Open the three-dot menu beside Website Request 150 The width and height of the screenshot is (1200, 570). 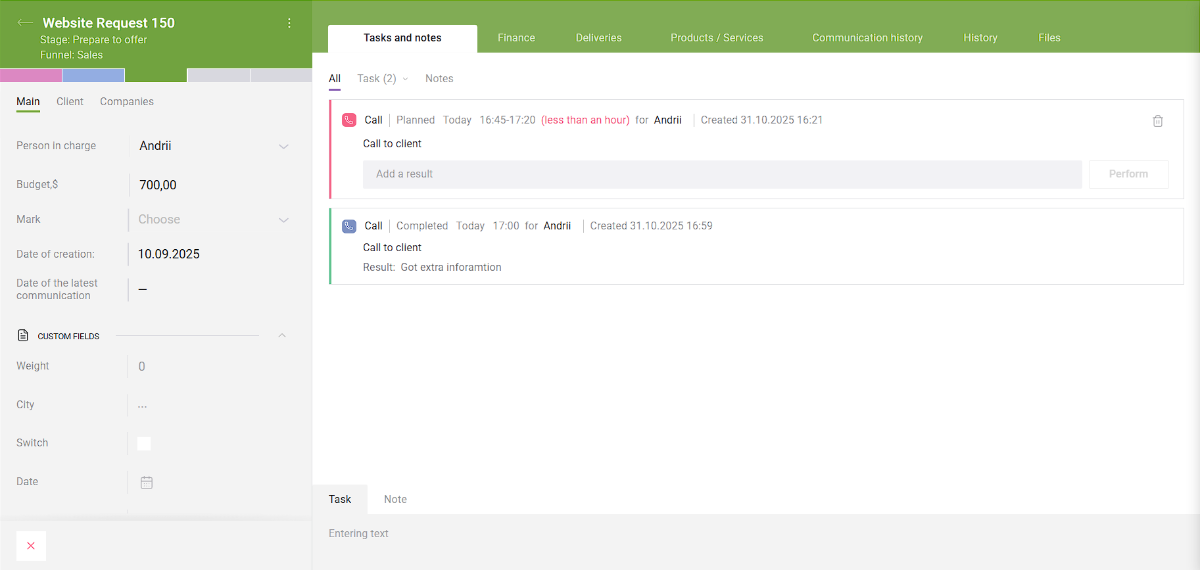[289, 23]
